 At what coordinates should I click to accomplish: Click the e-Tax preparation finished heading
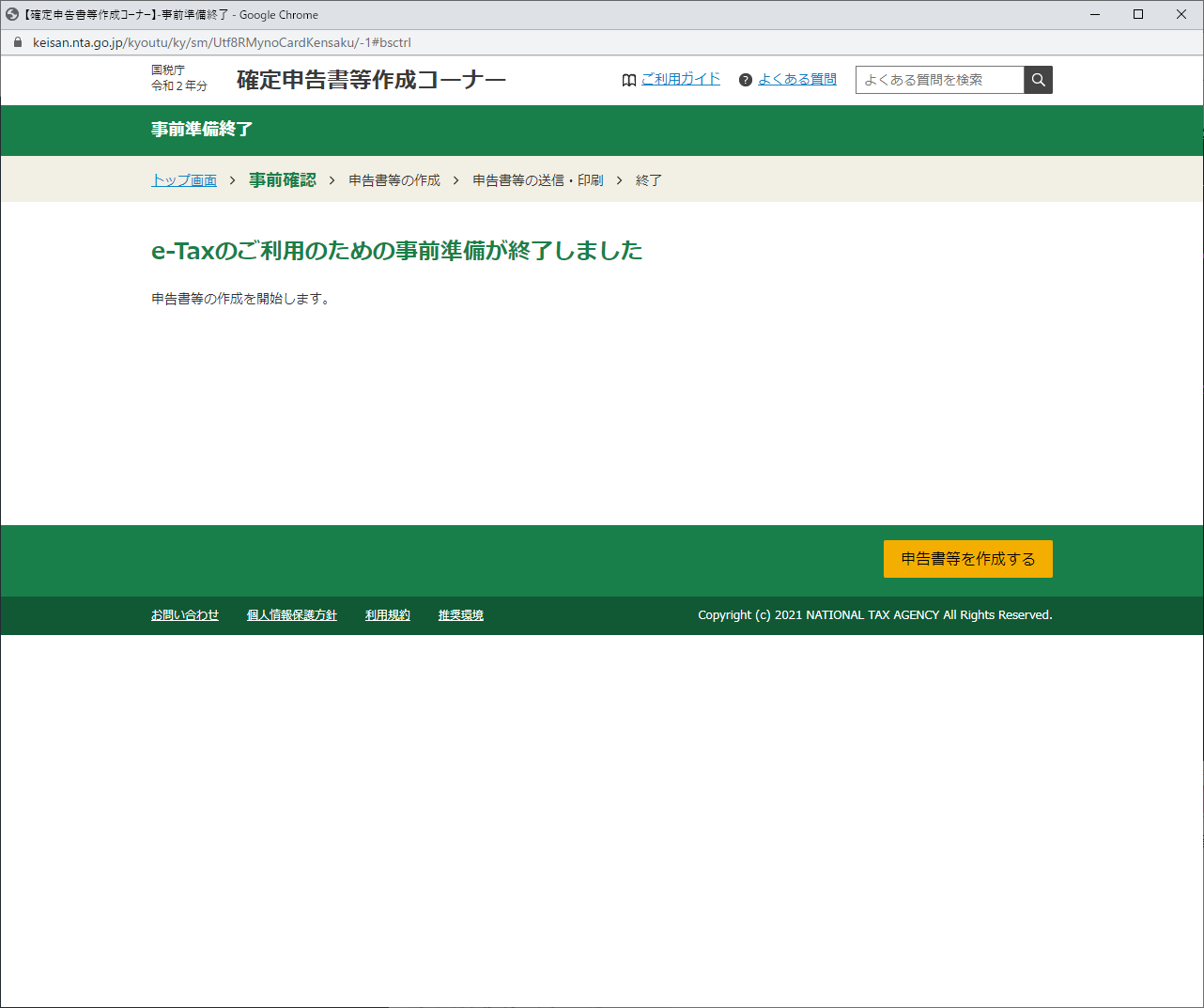coord(397,251)
